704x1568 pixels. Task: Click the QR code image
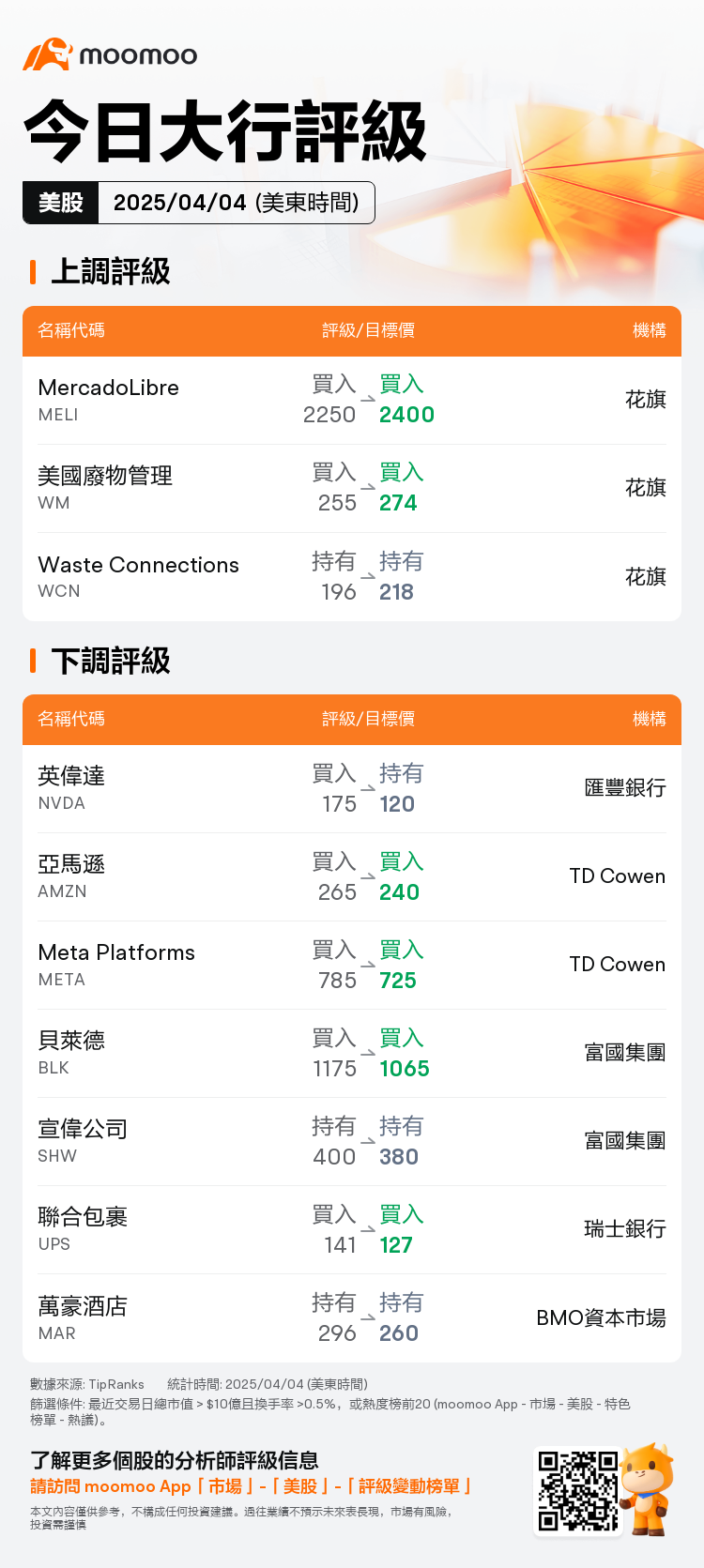[x=577, y=1491]
